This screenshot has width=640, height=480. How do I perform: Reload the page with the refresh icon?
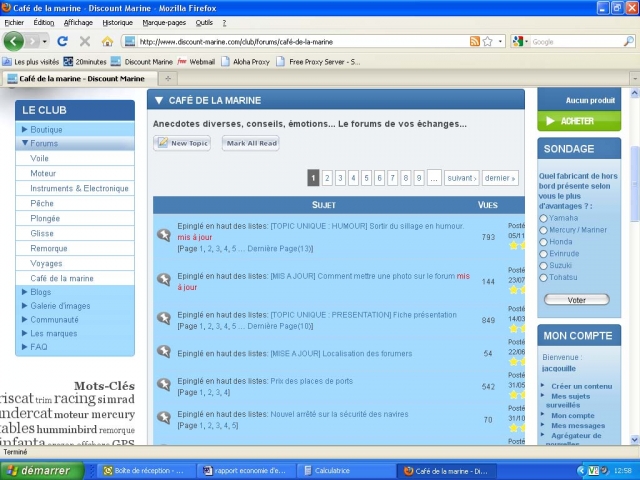point(62,41)
